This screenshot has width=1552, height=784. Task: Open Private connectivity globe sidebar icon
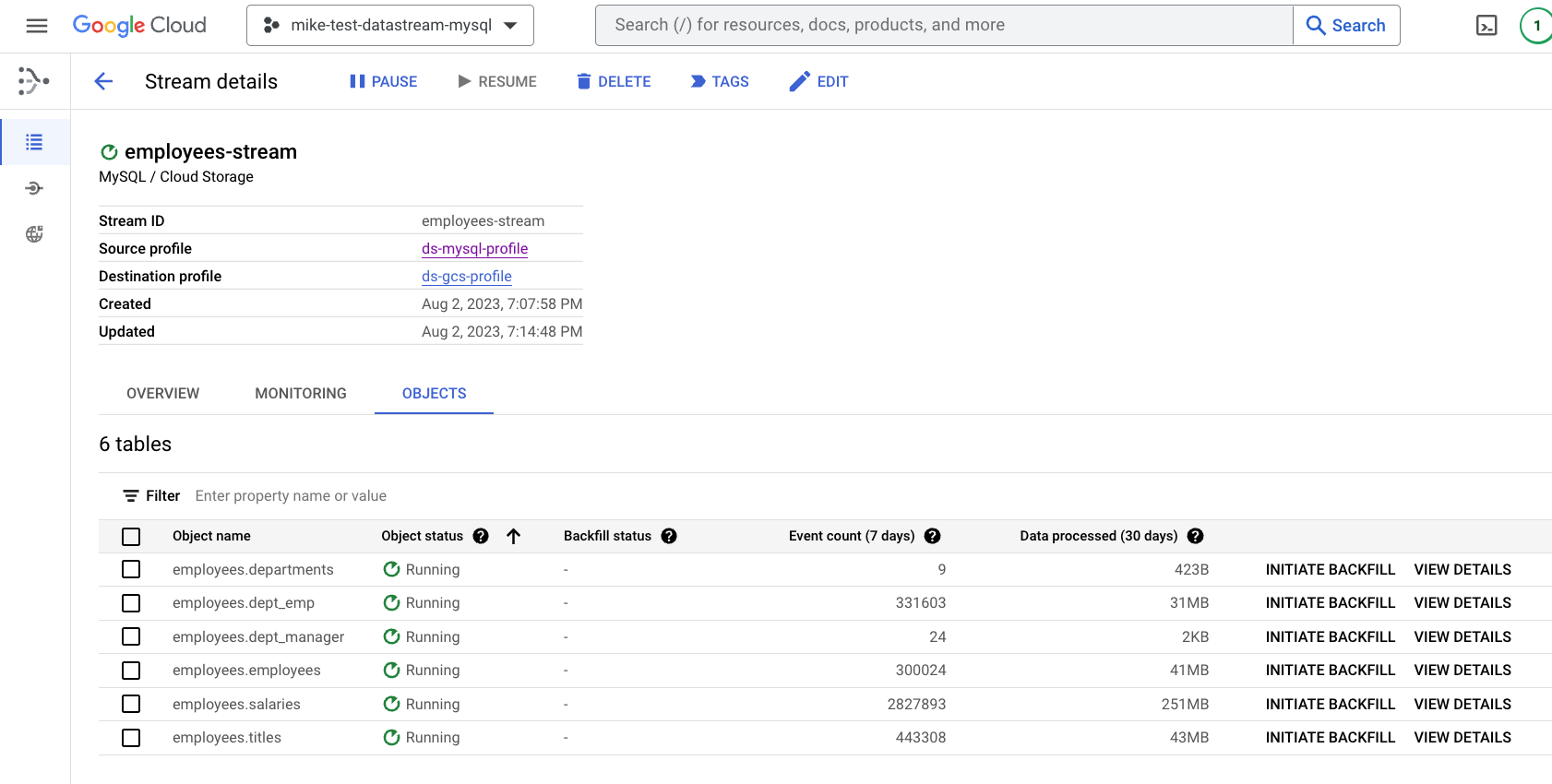pyautogui.click(x=34, y=234)
